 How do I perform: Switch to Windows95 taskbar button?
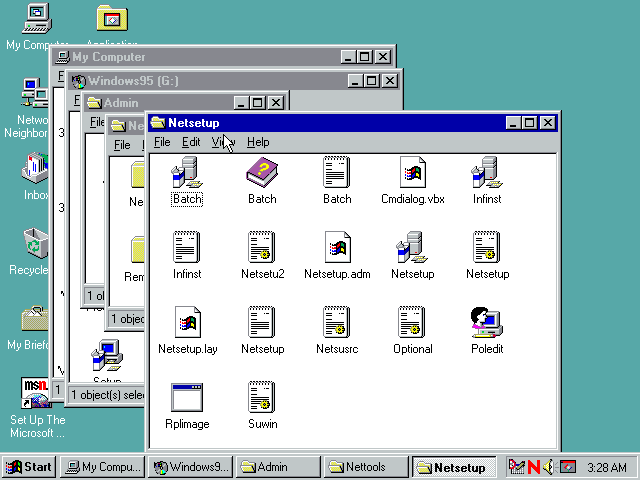click(x=191, y=467)
